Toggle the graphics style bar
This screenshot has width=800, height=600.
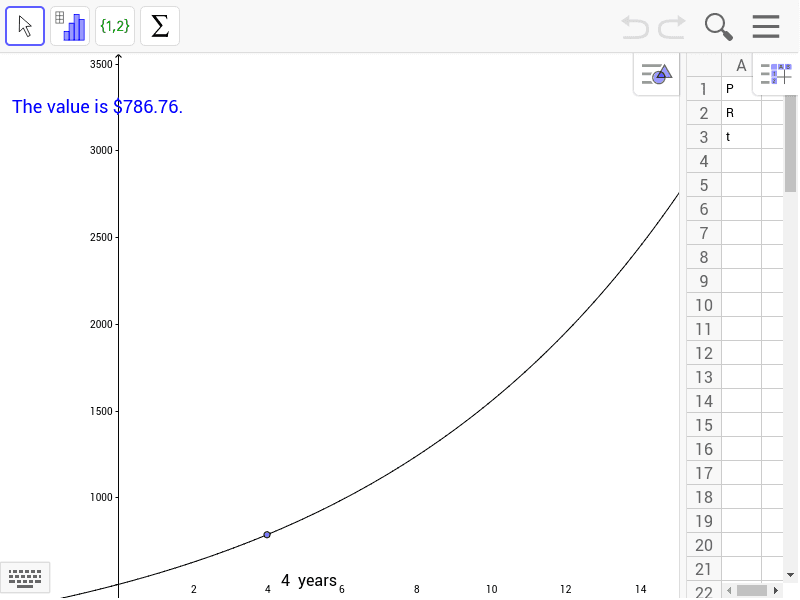[656, 74]
